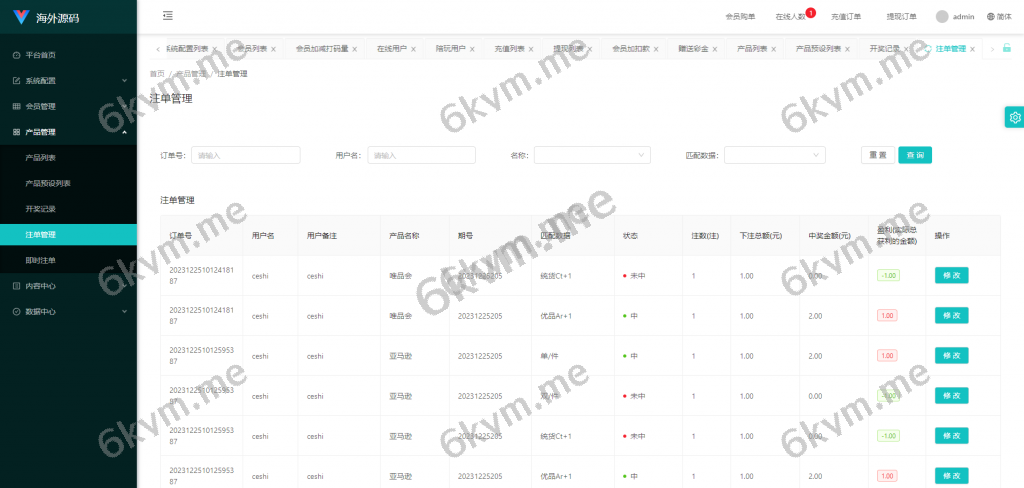Click the 平台首页 dashboard icon
The height and width of the screenshot is (488, 1024).
click(x=16, y=56)
